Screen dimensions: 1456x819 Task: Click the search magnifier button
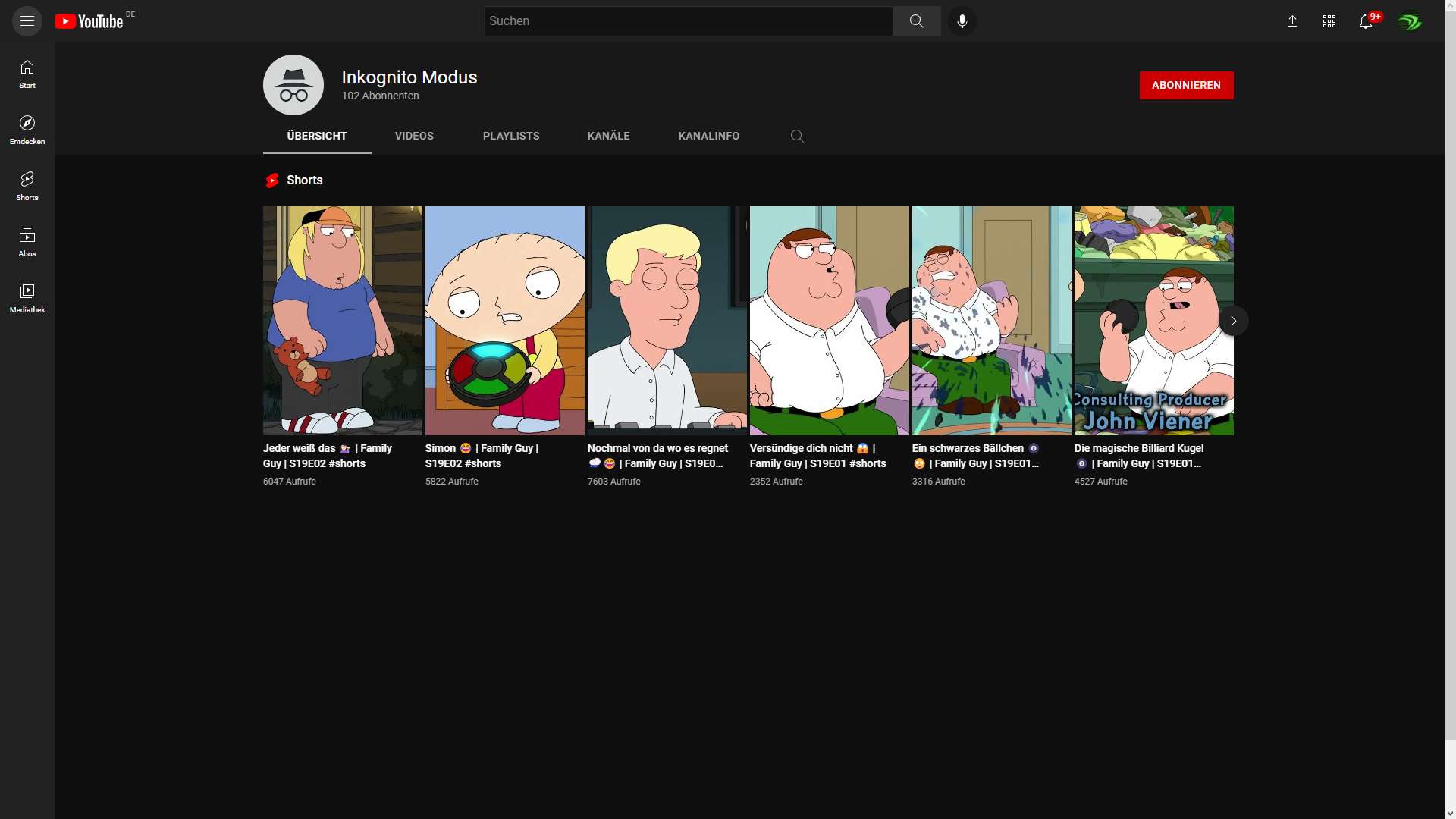click(916, 21)
